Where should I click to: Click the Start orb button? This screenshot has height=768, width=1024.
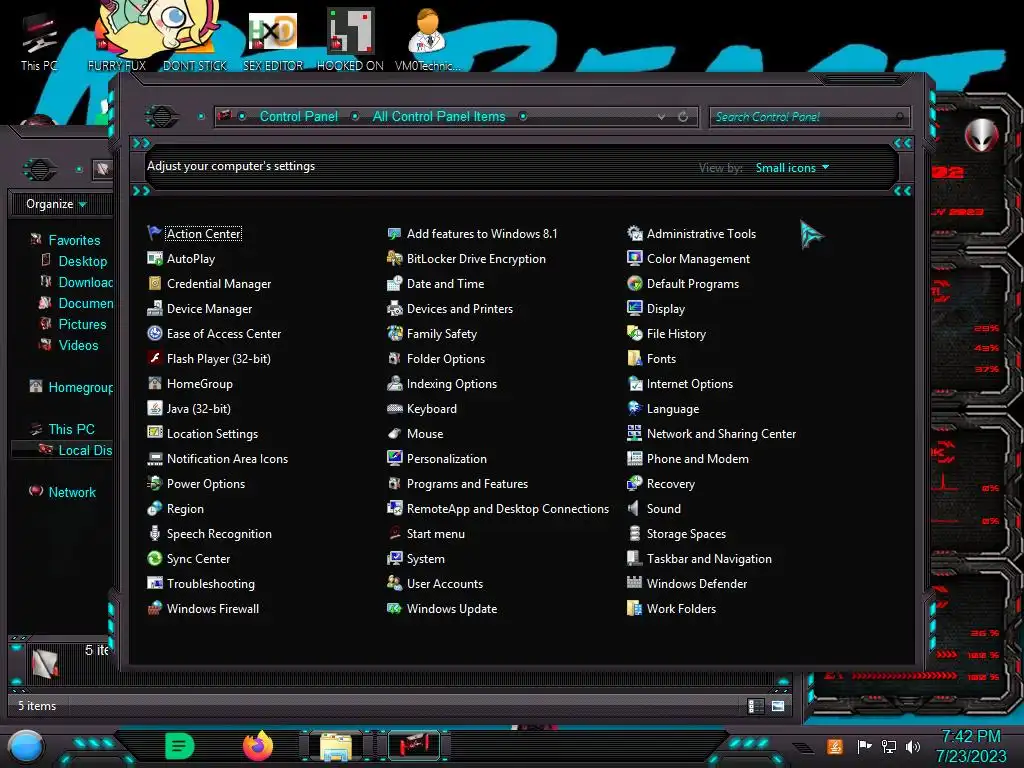pos(25,747)
